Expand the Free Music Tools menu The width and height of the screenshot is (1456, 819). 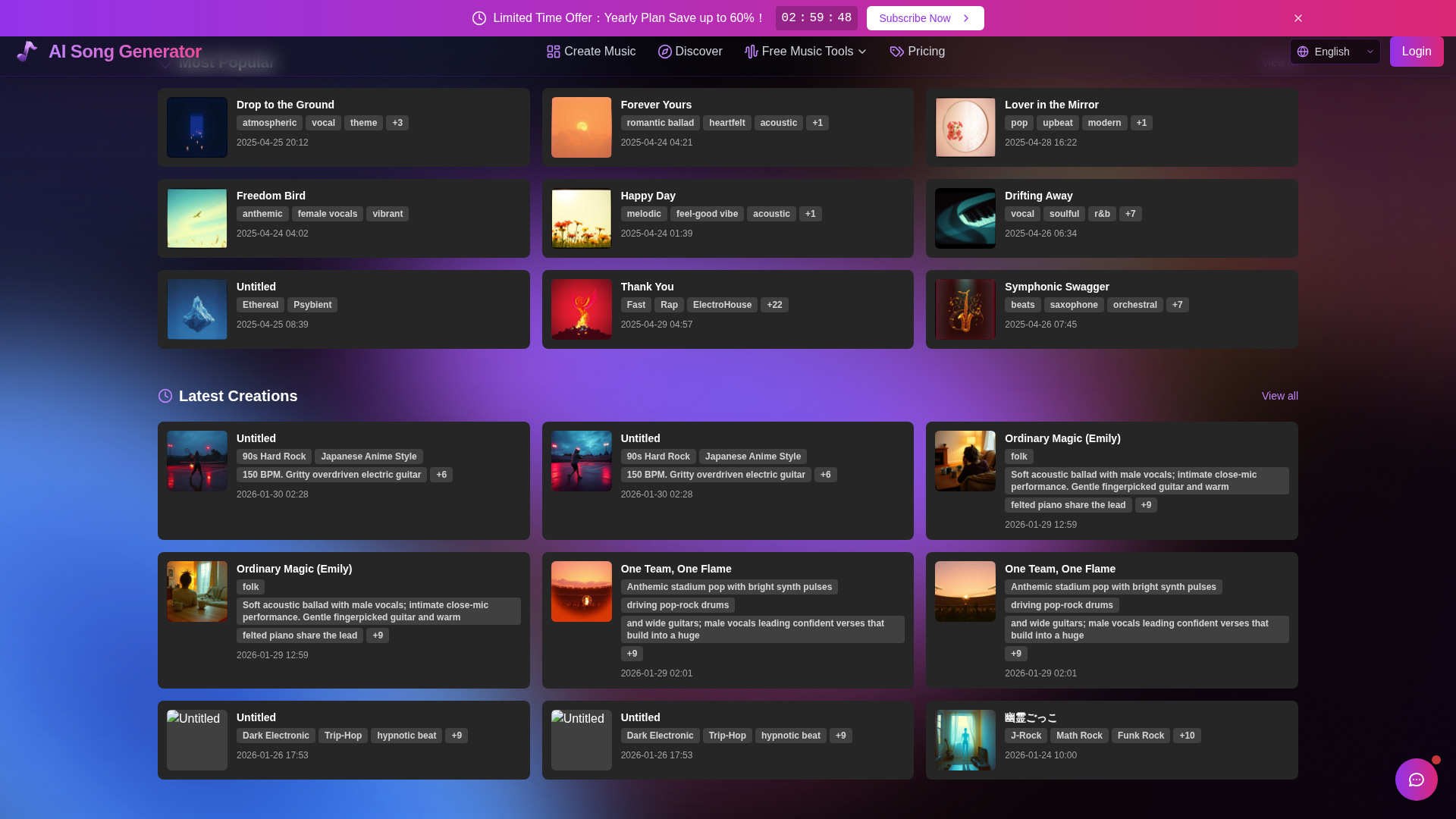(805, 52)
